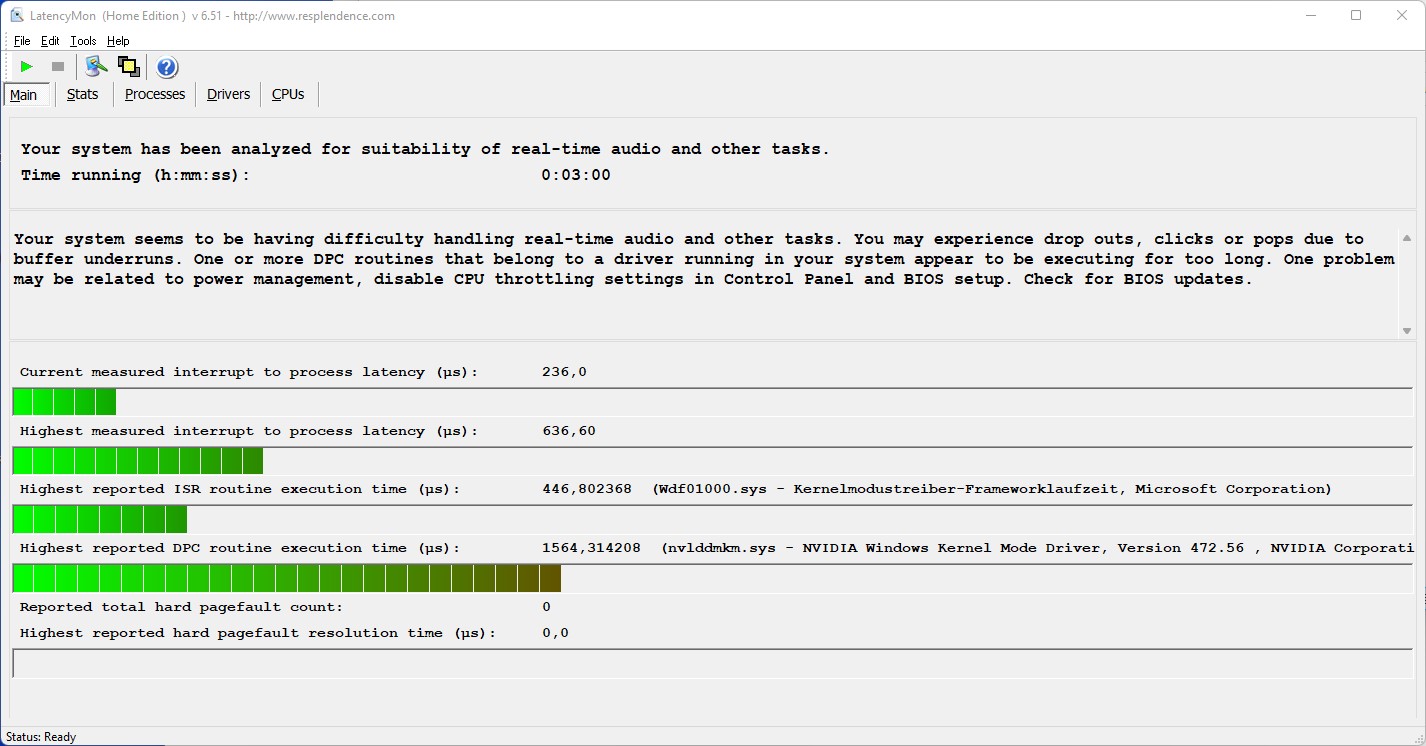Click the message box scroll down arrow
This screenshot has width=1426, height=746.
(1407, 331)
